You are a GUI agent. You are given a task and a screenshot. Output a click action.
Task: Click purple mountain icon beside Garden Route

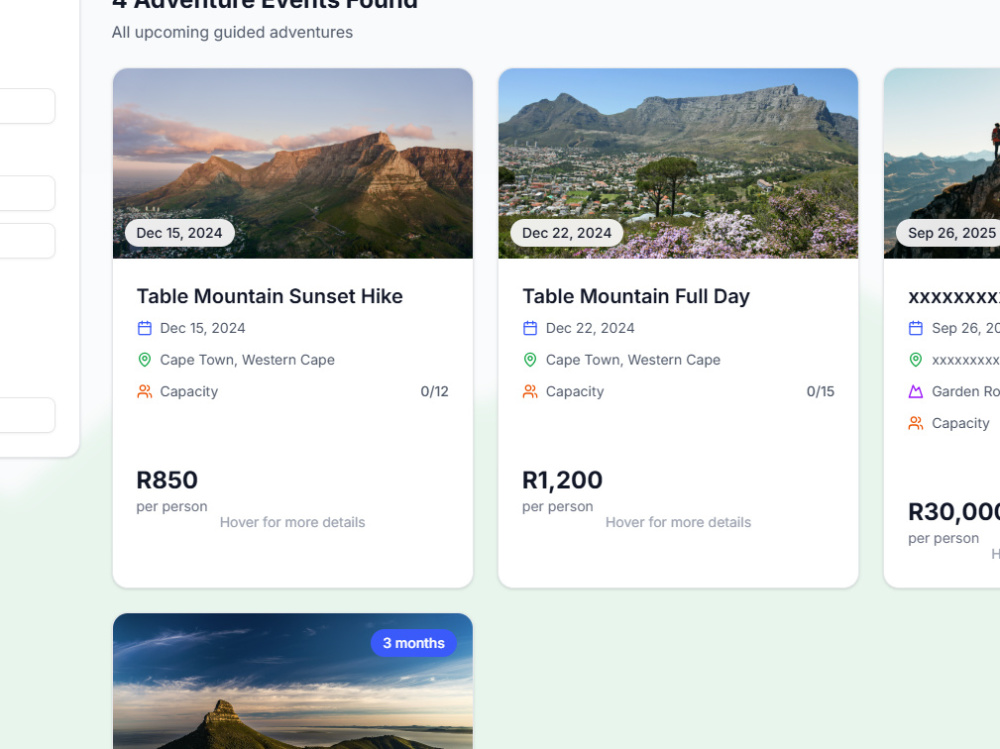click(916, 392)
